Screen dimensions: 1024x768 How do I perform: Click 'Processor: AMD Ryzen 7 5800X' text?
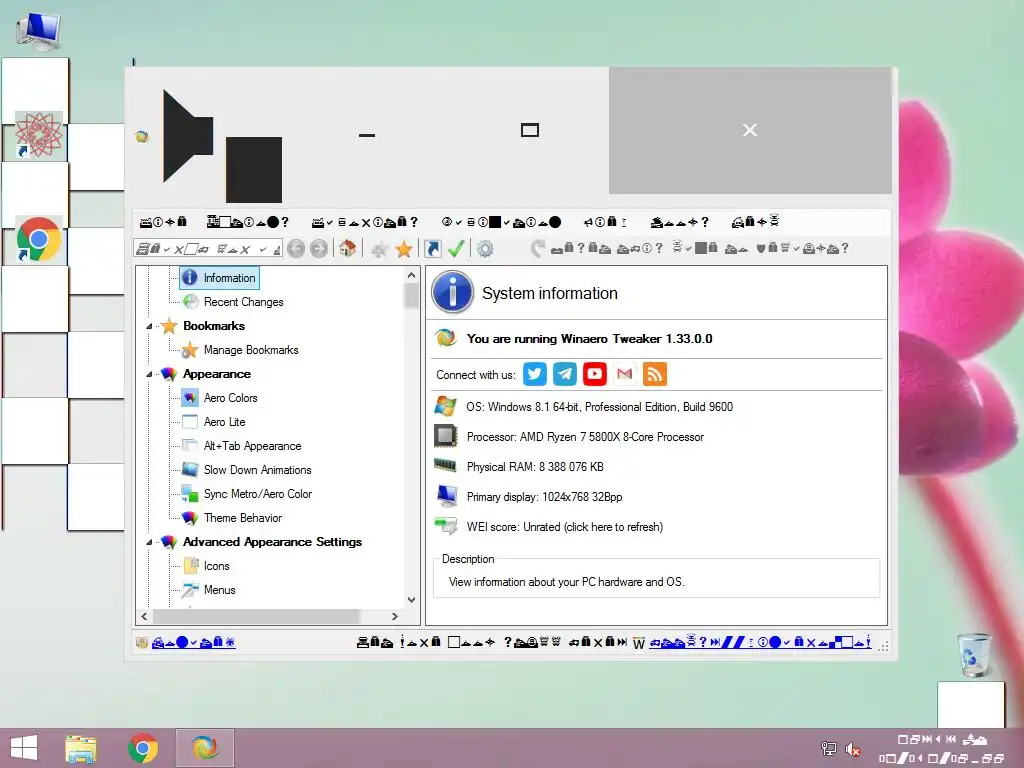[585, 437]
